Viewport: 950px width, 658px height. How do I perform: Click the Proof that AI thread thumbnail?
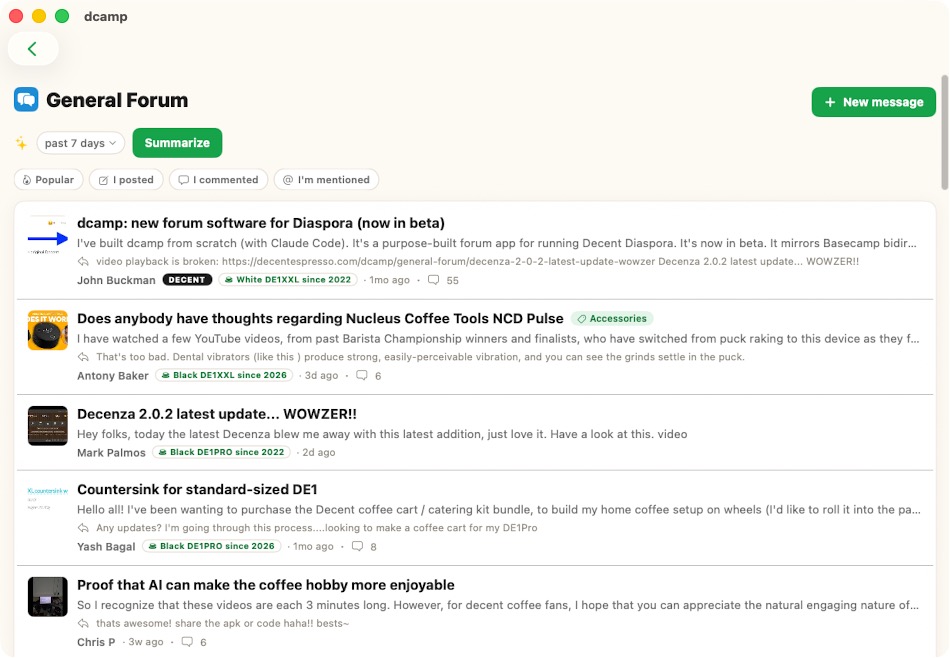[48, 597]
